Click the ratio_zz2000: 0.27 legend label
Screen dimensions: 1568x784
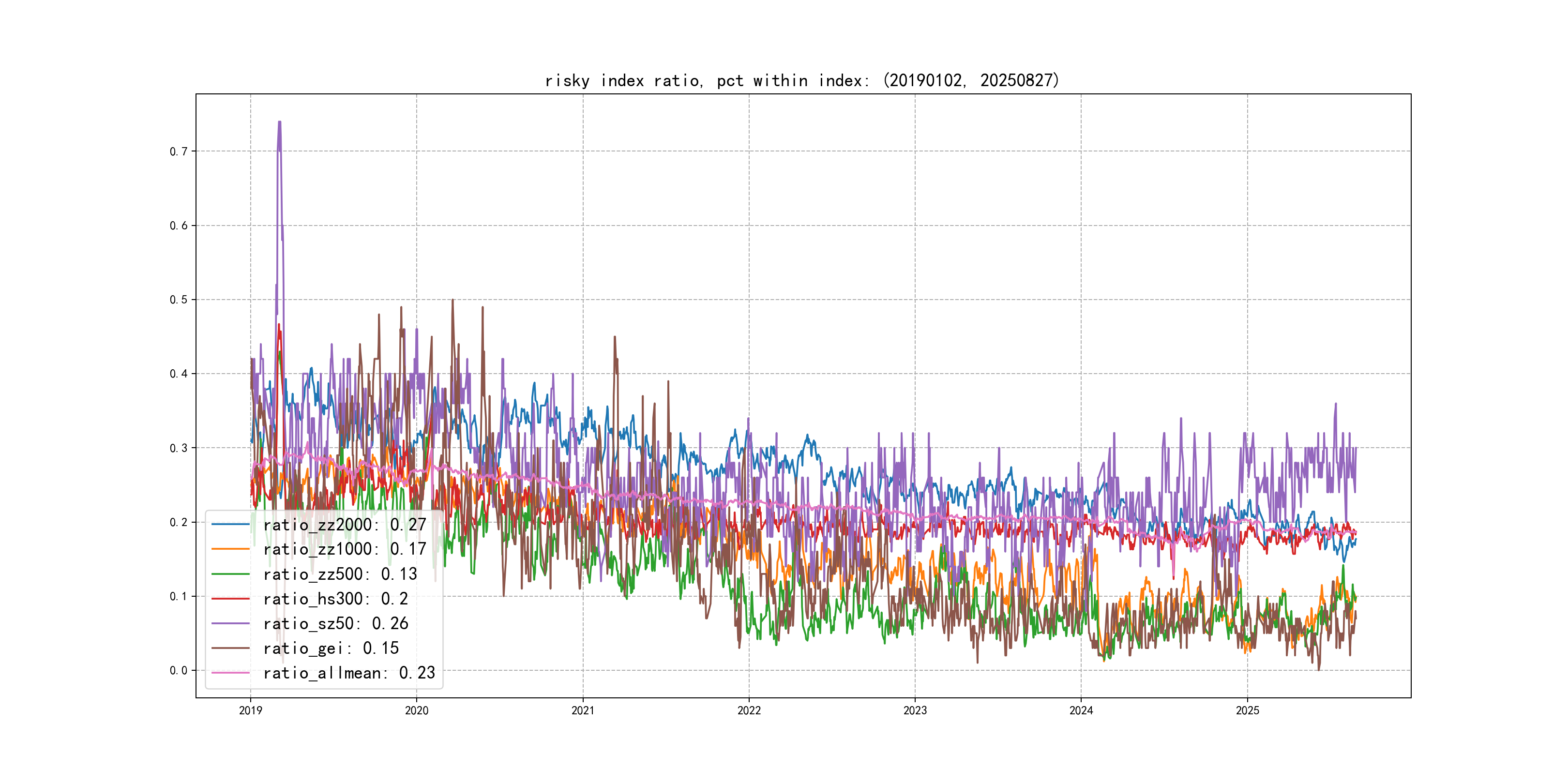tap(345, 524)
